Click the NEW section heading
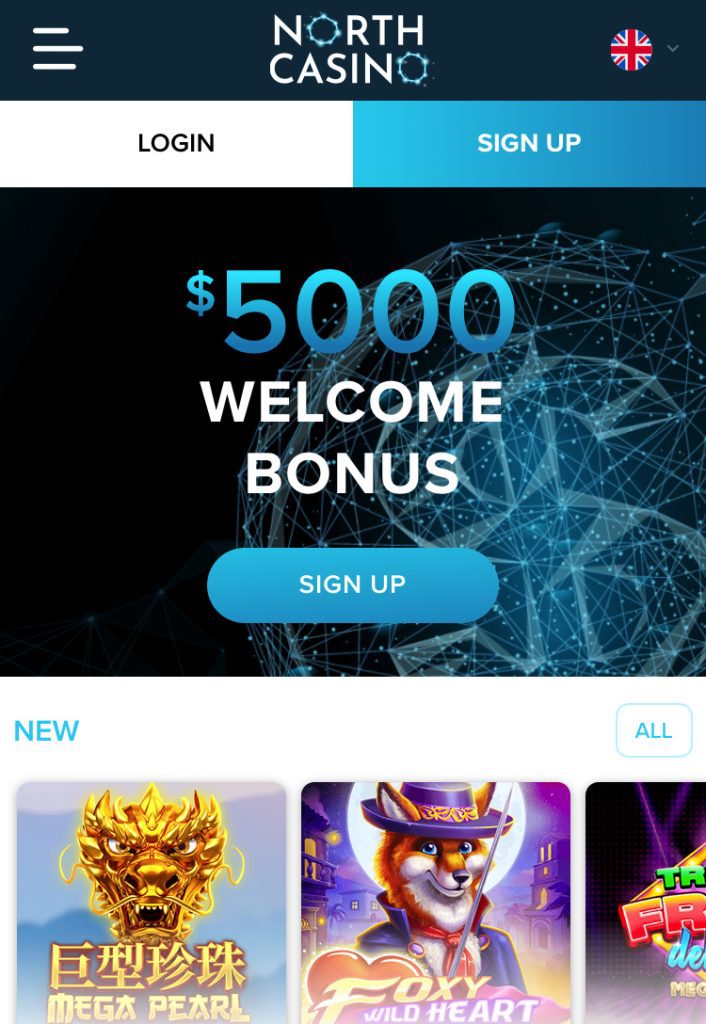 tap(46, 731)
